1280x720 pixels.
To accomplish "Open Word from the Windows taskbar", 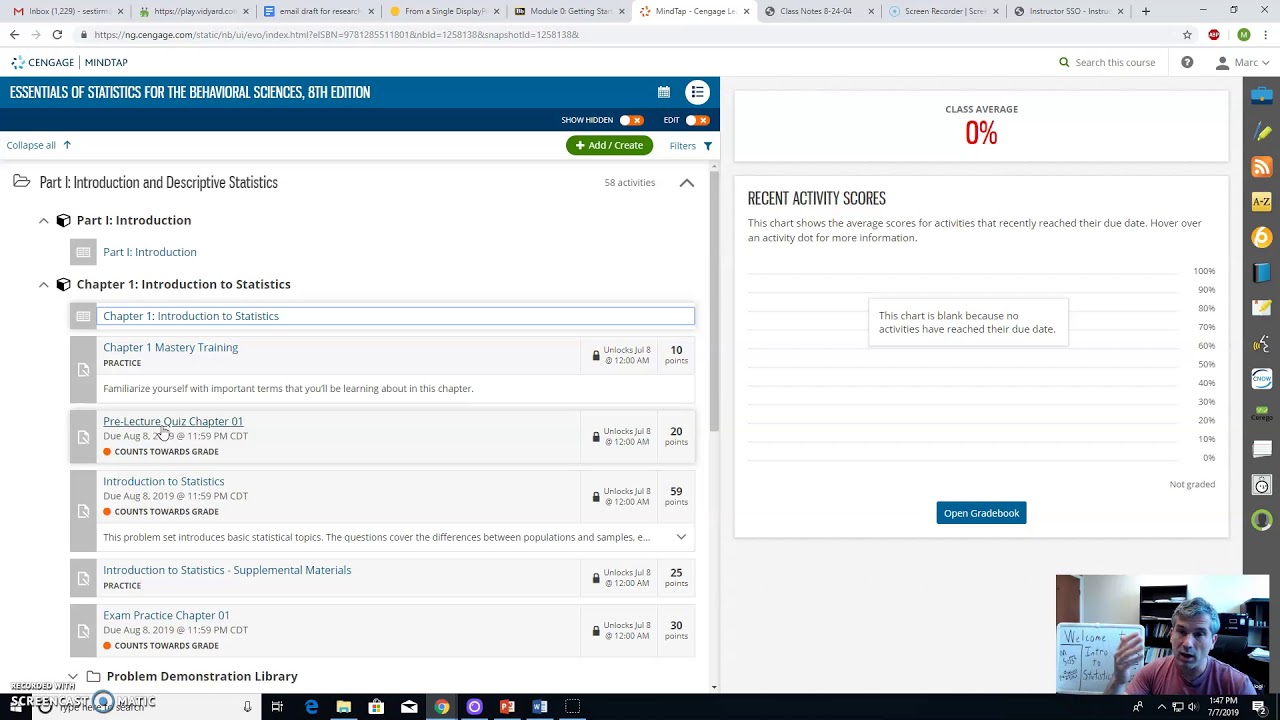I will click(x=540, y=707).
